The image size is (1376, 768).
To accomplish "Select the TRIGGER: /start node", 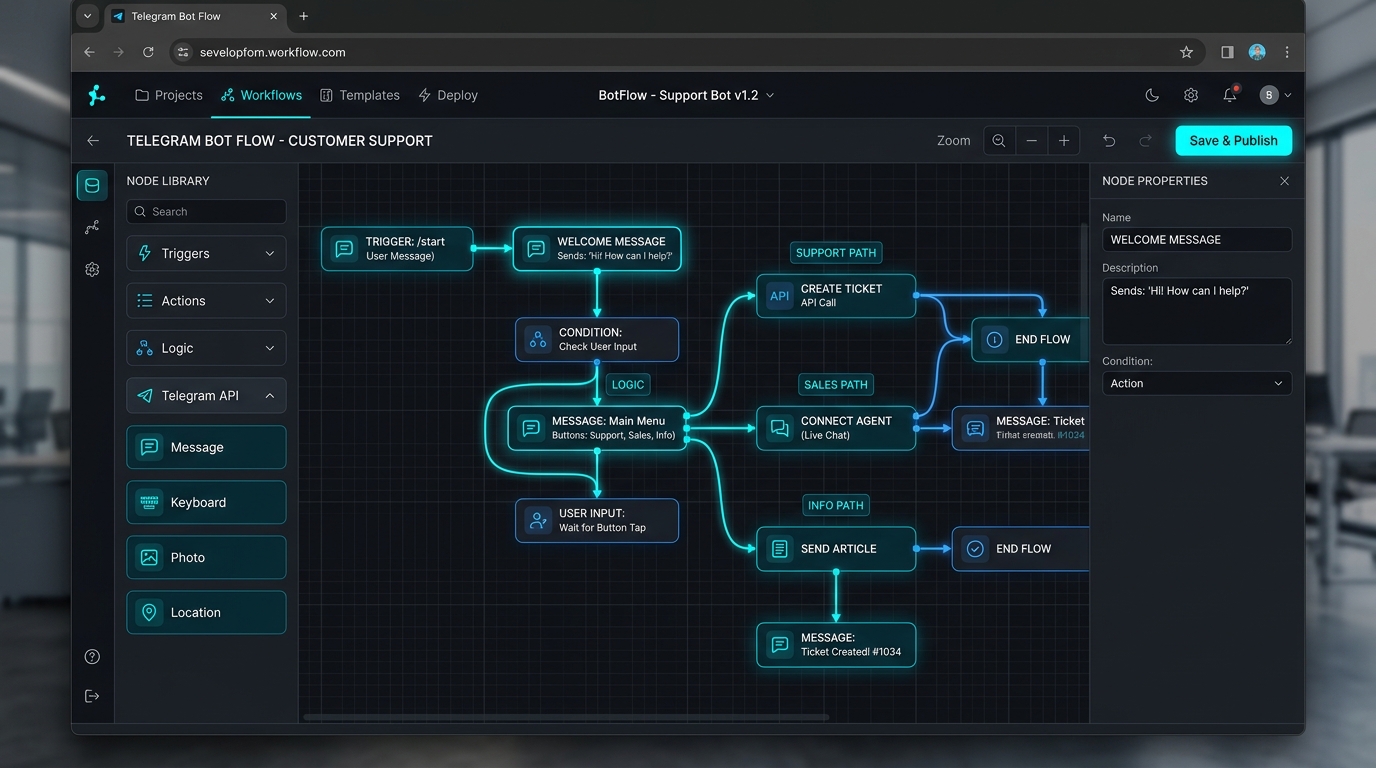I will tap(397, 249).
